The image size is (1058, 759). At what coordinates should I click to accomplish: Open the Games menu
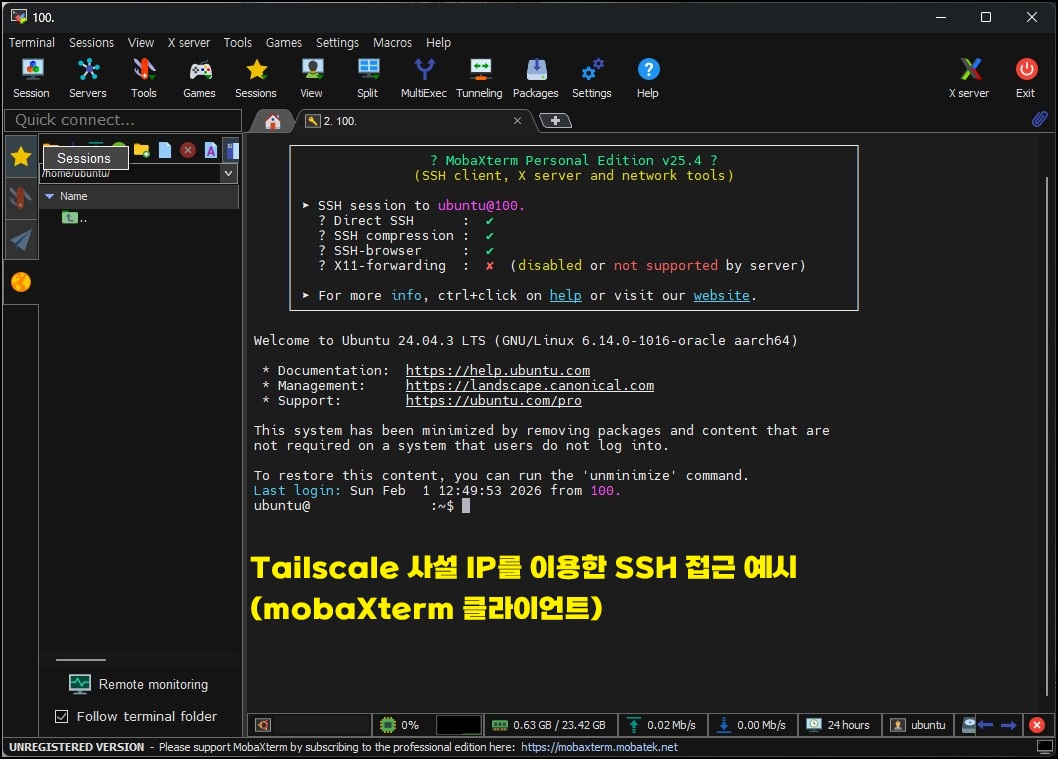tap(283, 43)
